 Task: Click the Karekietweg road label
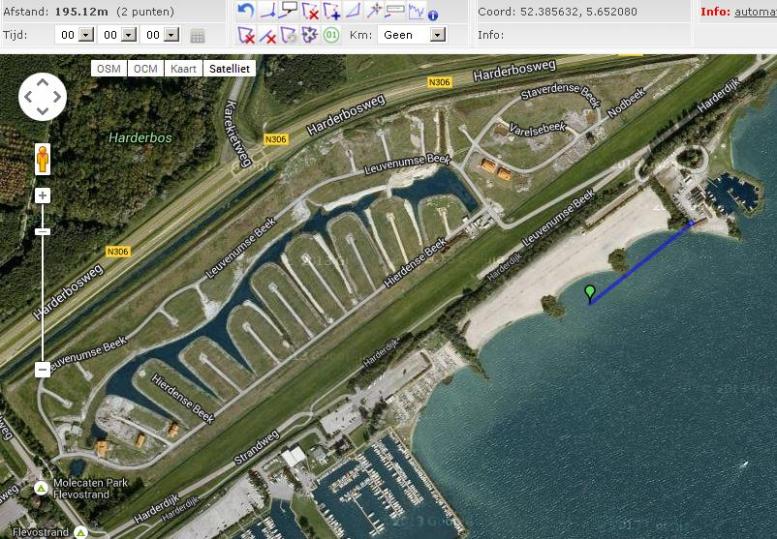point(238,133)
